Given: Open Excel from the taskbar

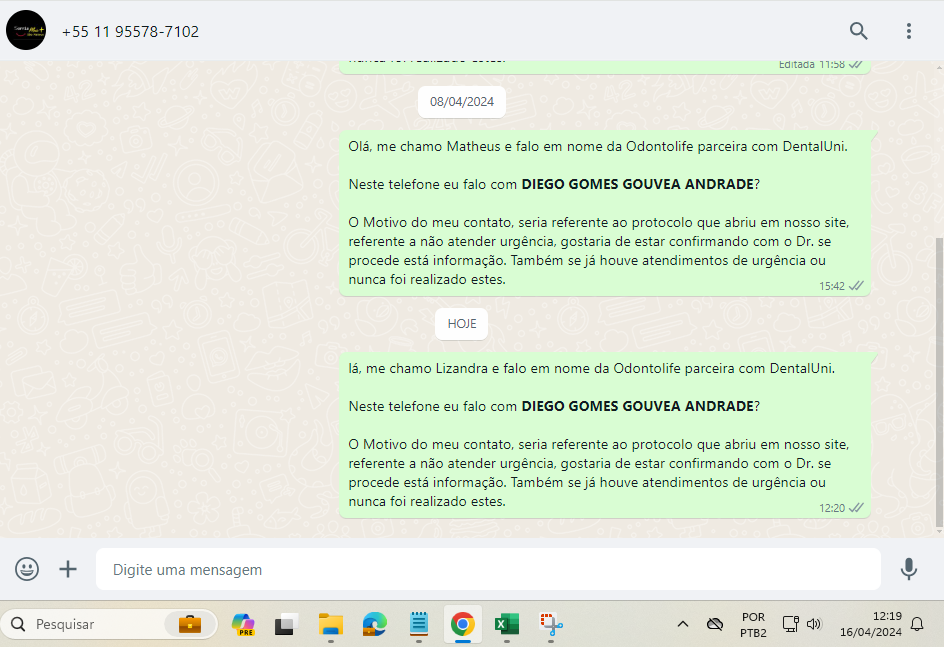Looking at the screenshot, I should (506, 624).
